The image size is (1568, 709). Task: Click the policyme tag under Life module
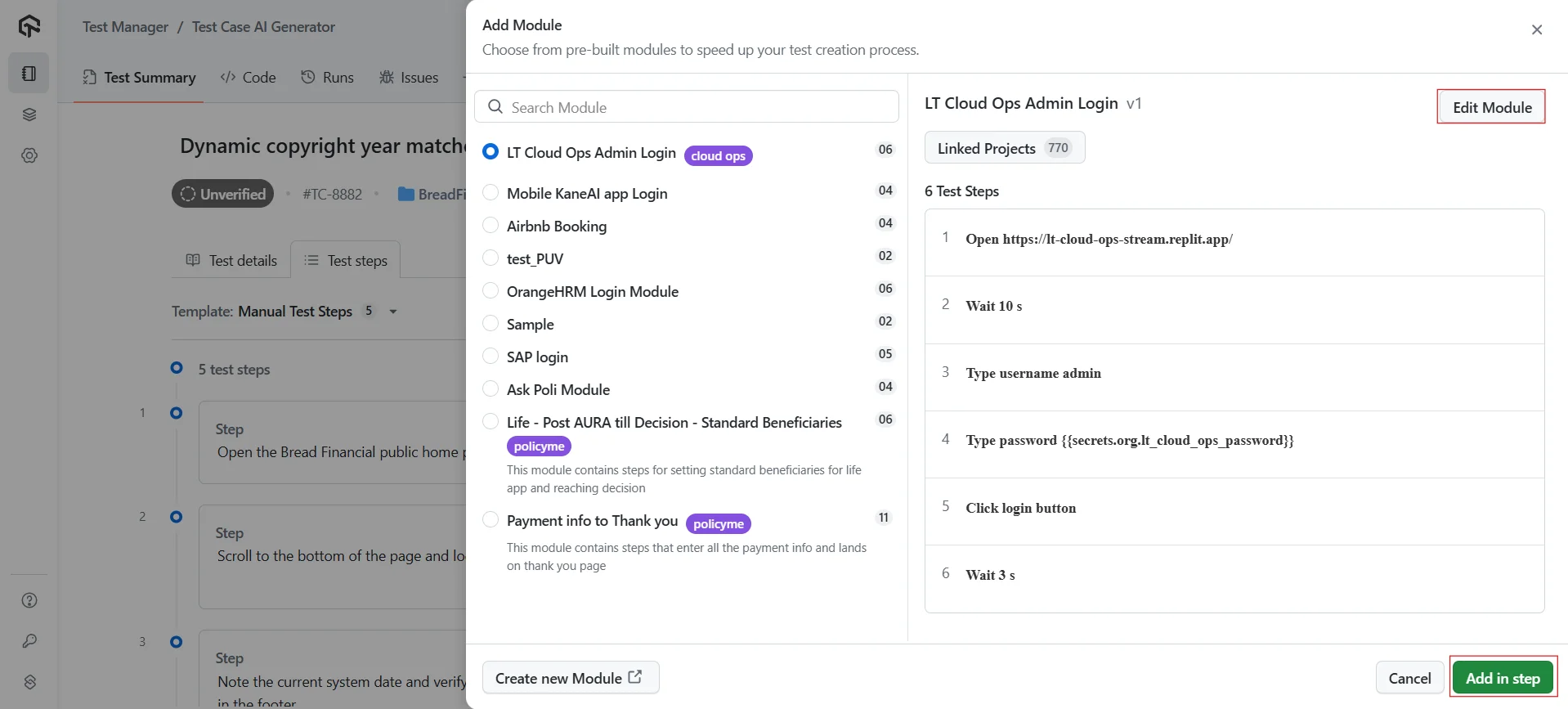pyautogui.click(x=539, y=446)
